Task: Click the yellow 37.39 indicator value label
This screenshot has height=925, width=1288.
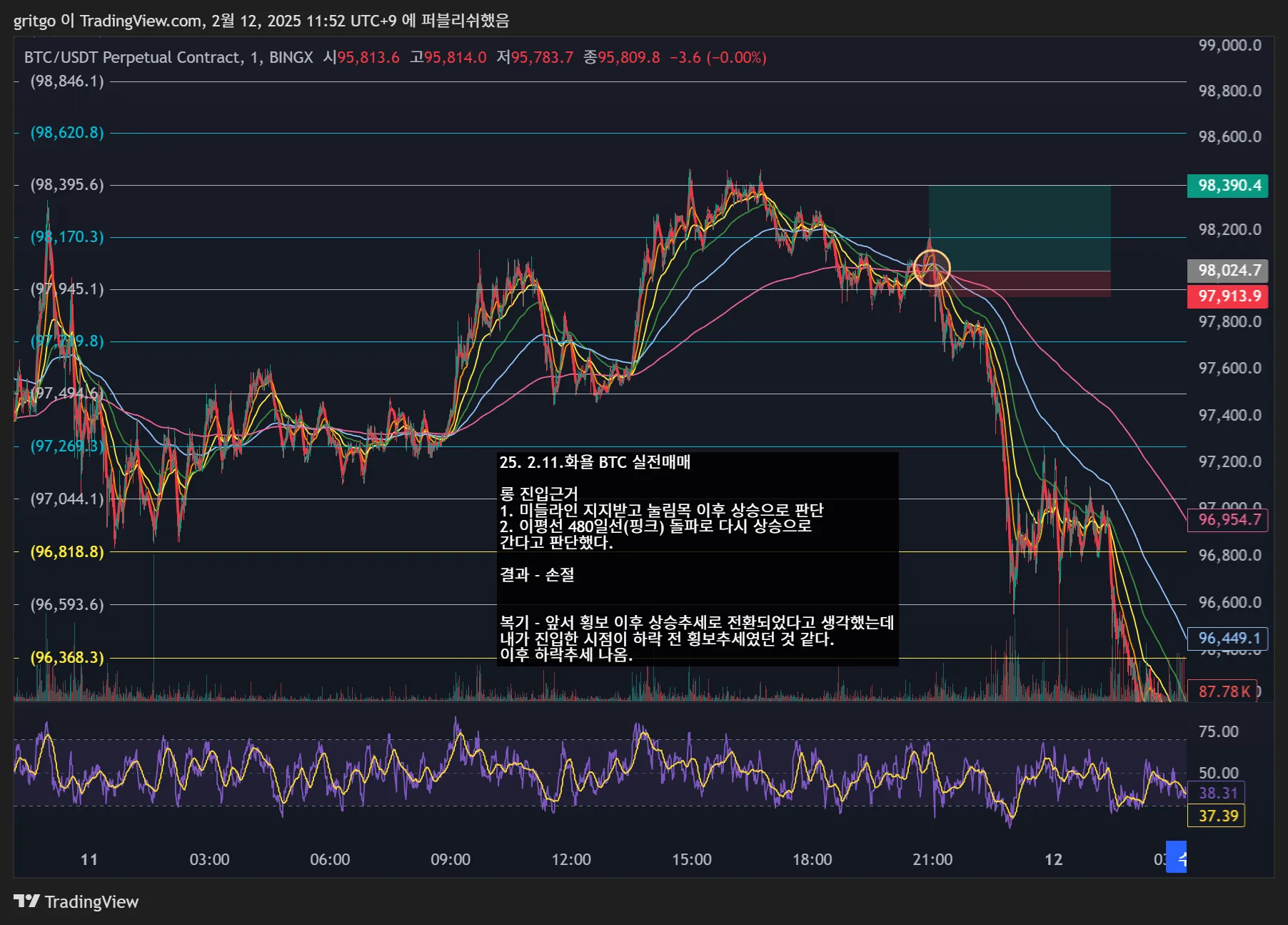Action: [x=1216, y=816]
